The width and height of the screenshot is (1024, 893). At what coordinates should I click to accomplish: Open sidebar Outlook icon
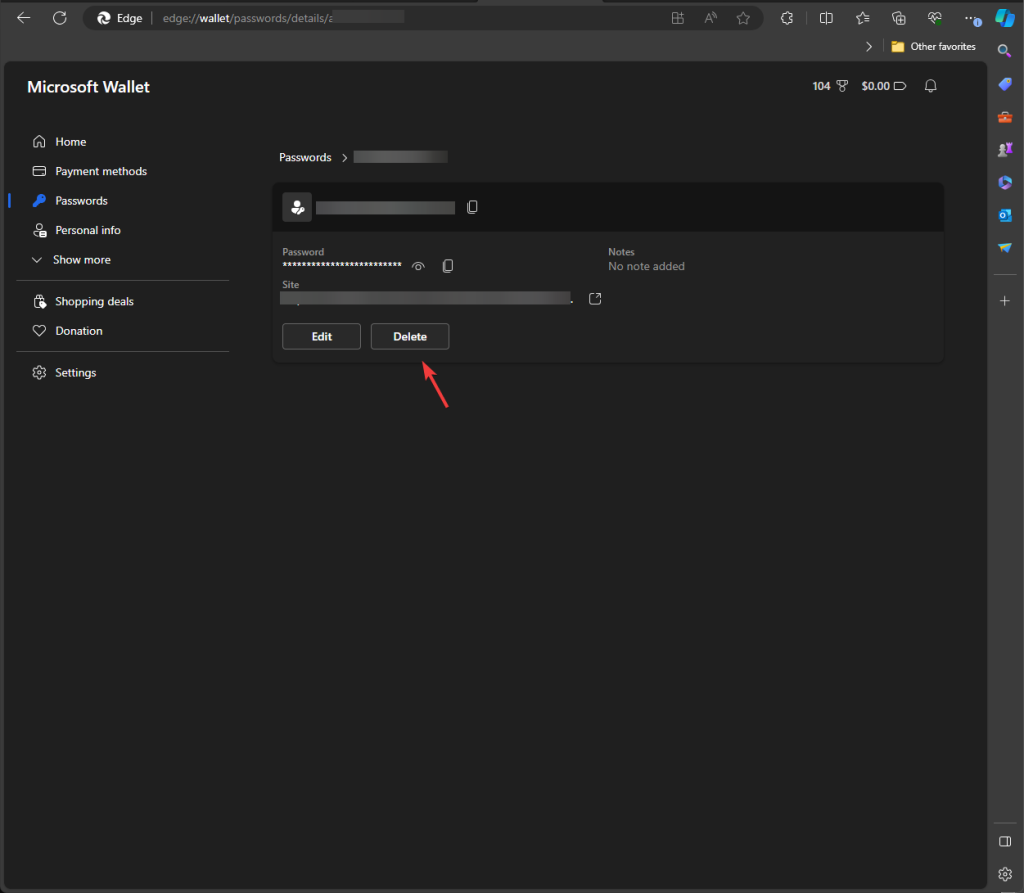click(x=1004, y=215)
